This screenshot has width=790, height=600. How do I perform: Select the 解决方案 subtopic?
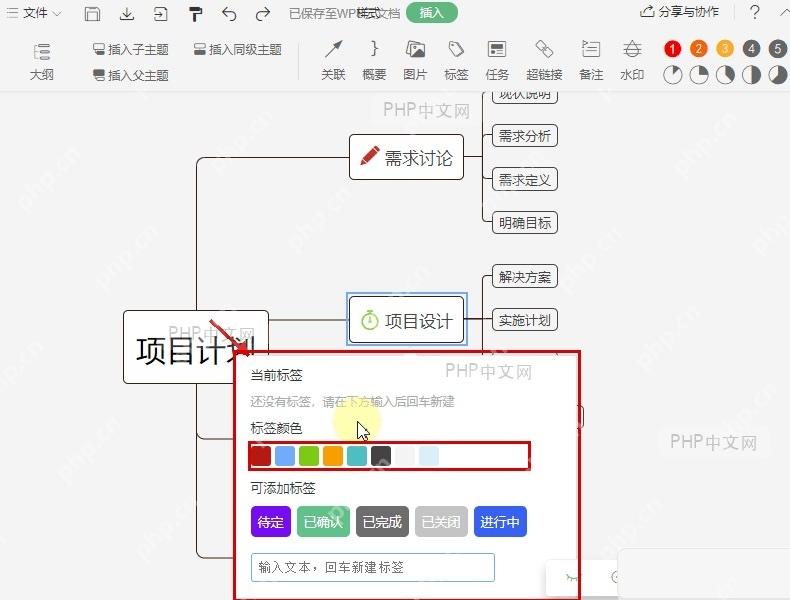pyautogui.click(x=524, y=277)
